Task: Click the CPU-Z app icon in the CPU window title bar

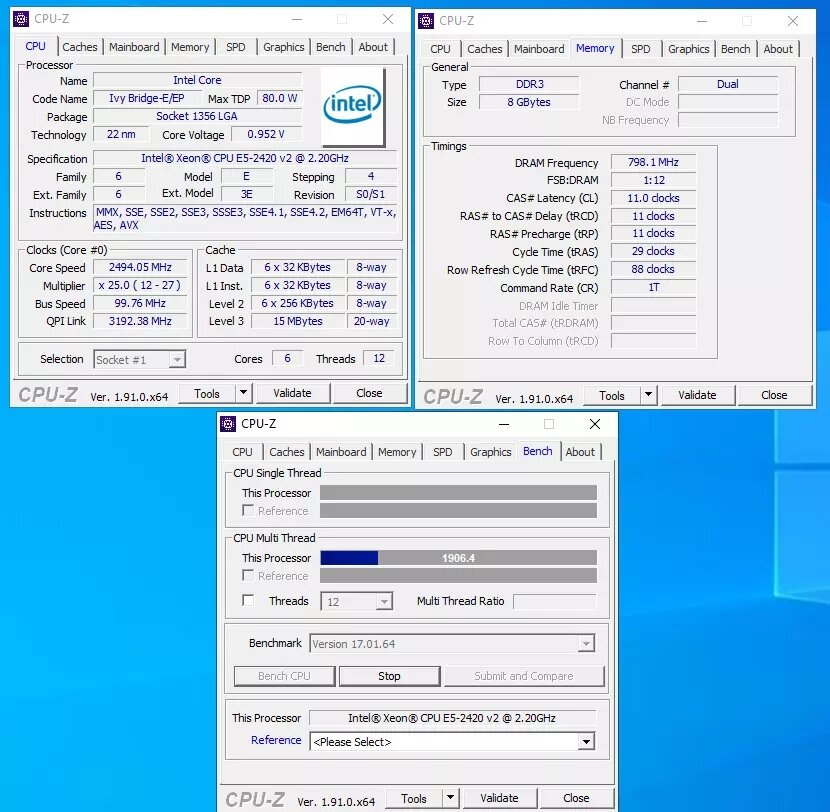Action: coord(21,19)
